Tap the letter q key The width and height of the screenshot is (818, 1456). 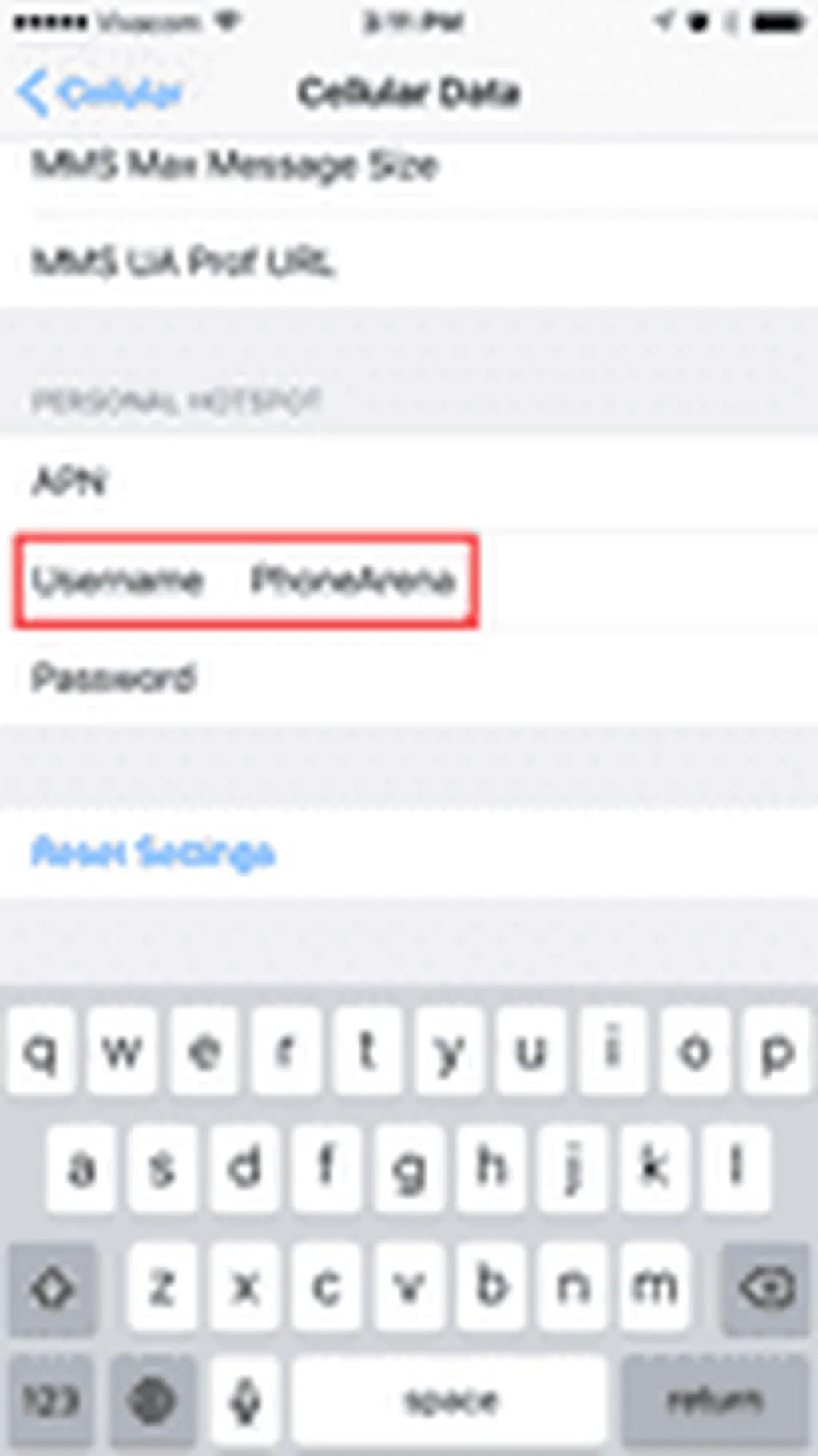pyautogui.click(x=42, y=1050)
